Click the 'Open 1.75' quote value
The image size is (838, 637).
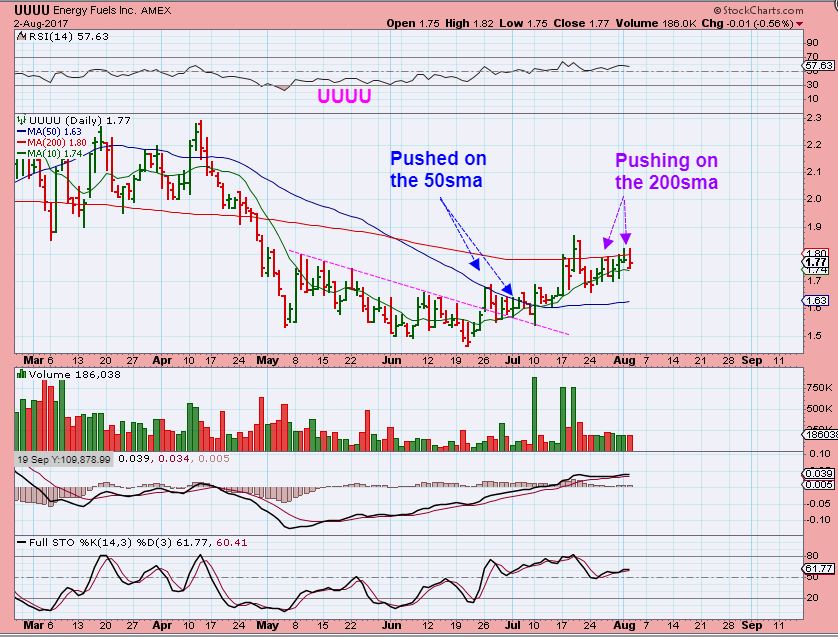[x=413, y=24]
